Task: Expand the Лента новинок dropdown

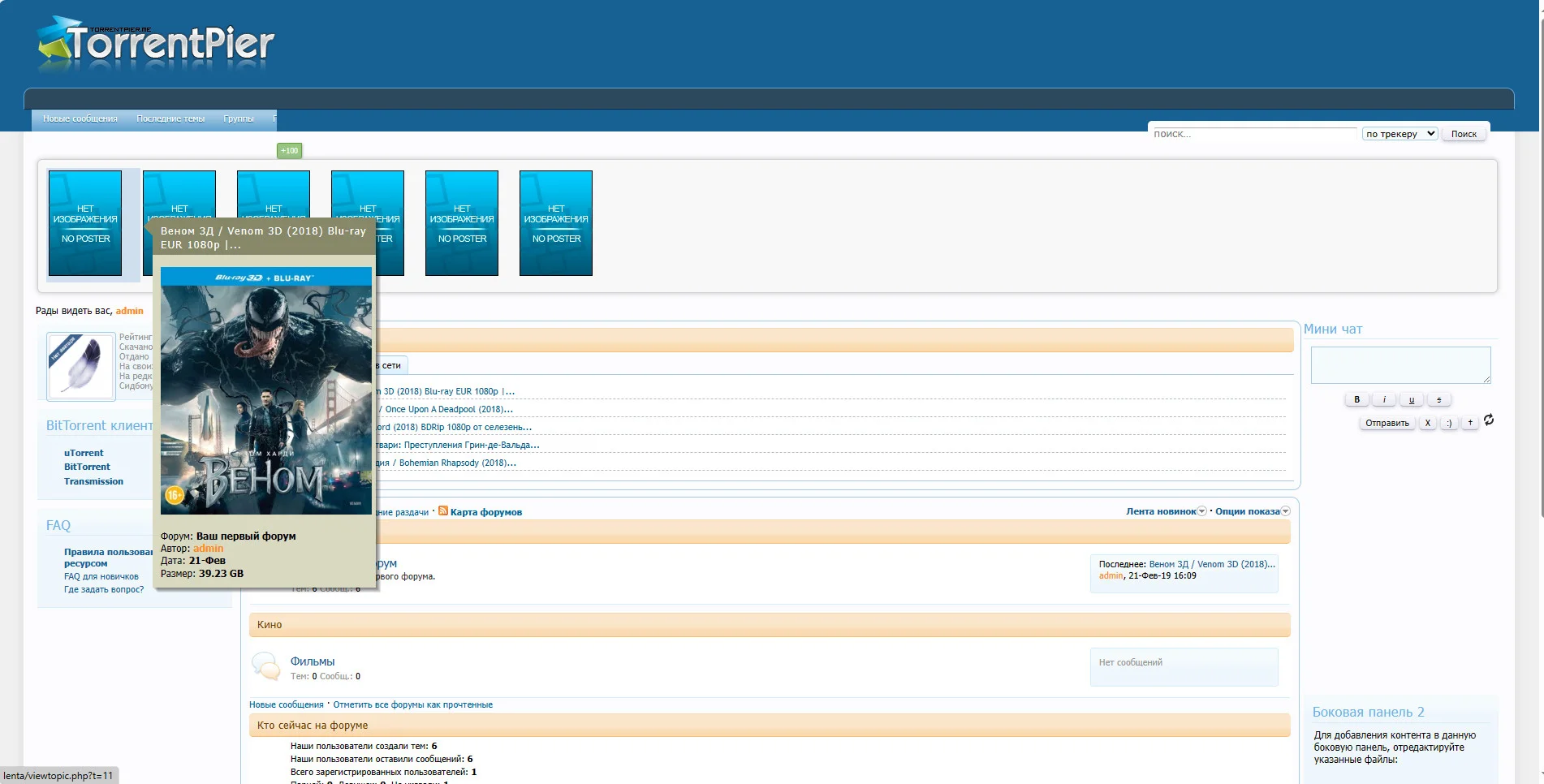Action: (x=1166, y=511)
